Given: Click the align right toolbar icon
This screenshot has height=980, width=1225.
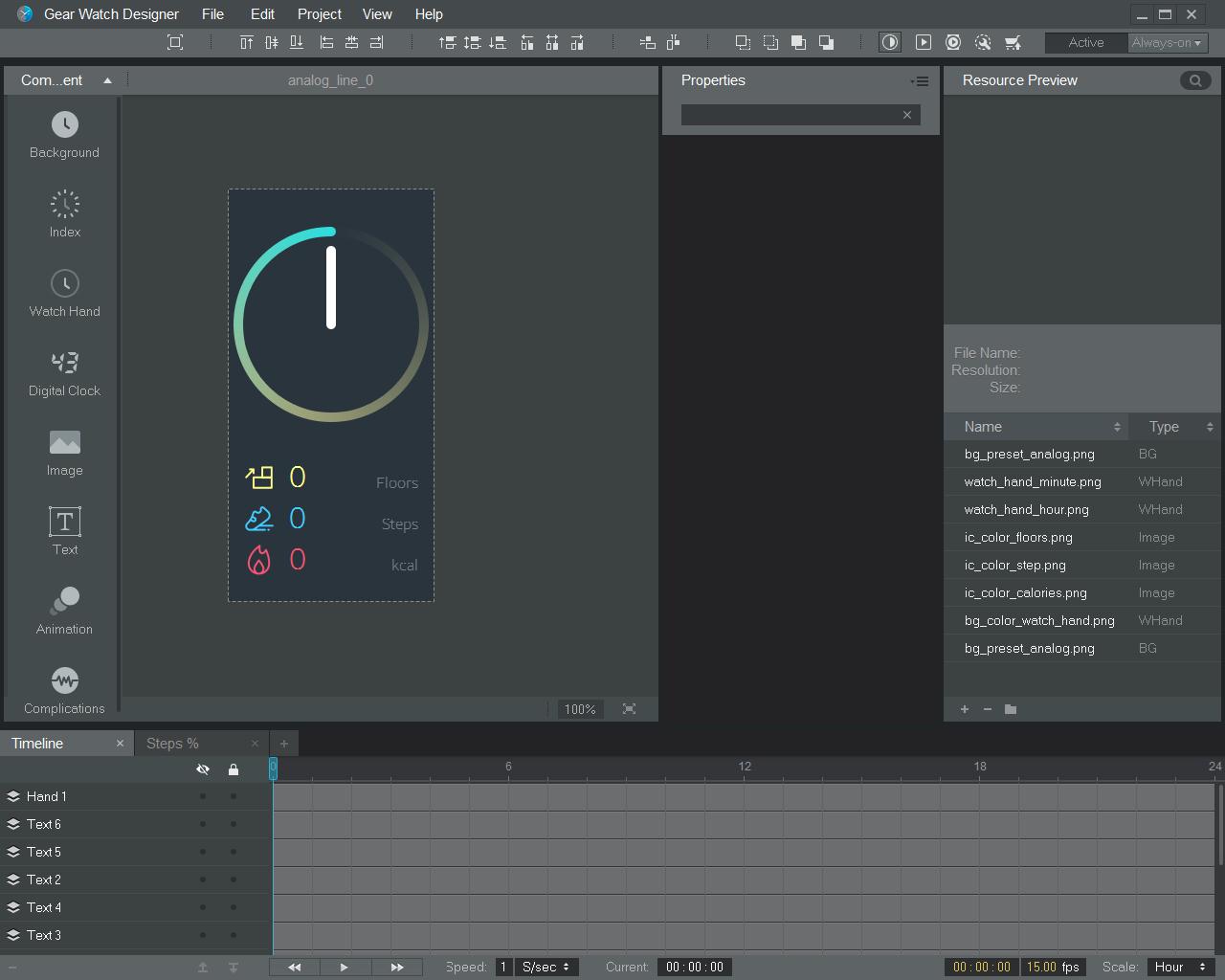Looking at the screenshot, I should (x=376, y=42).
